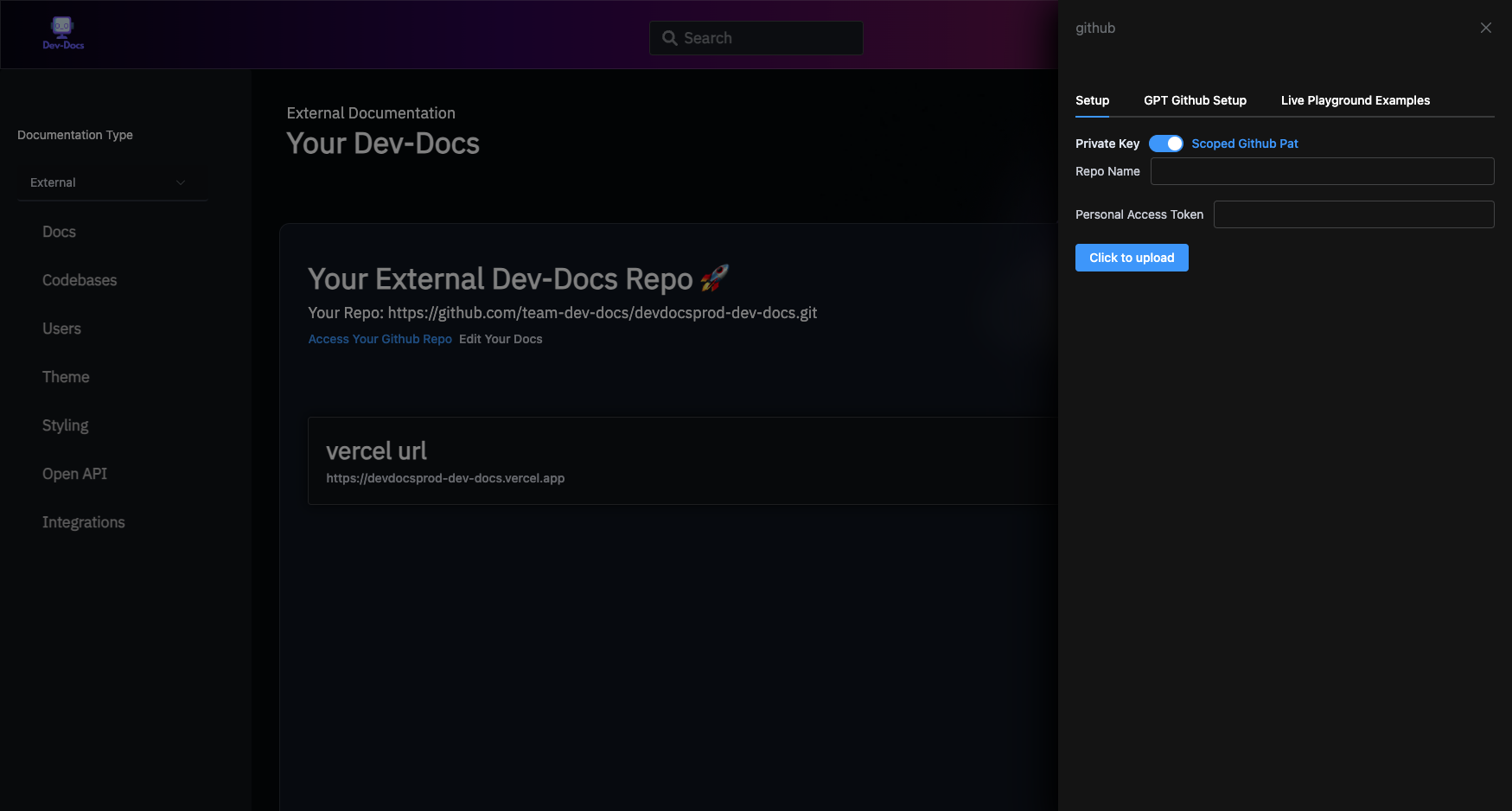Viewport: 1512px width, 811px height.
Task: Click the rocket emoji next to repo heading
Action: (x=714, y=278)
